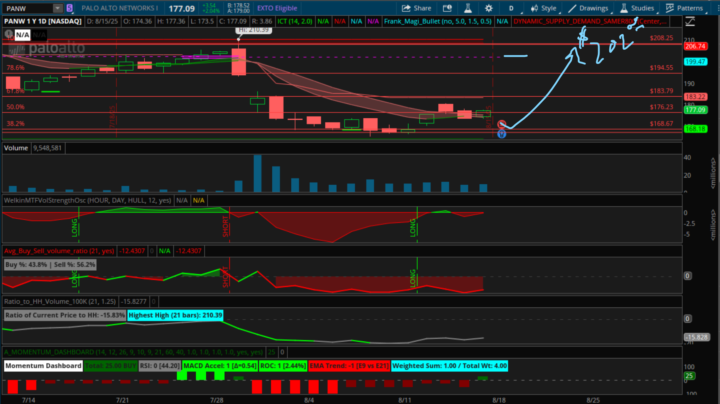The height and width of the screenshot is (404, 720).
Task: Click the Frank_Magi_Bullet study label
Action: (438, 21)
